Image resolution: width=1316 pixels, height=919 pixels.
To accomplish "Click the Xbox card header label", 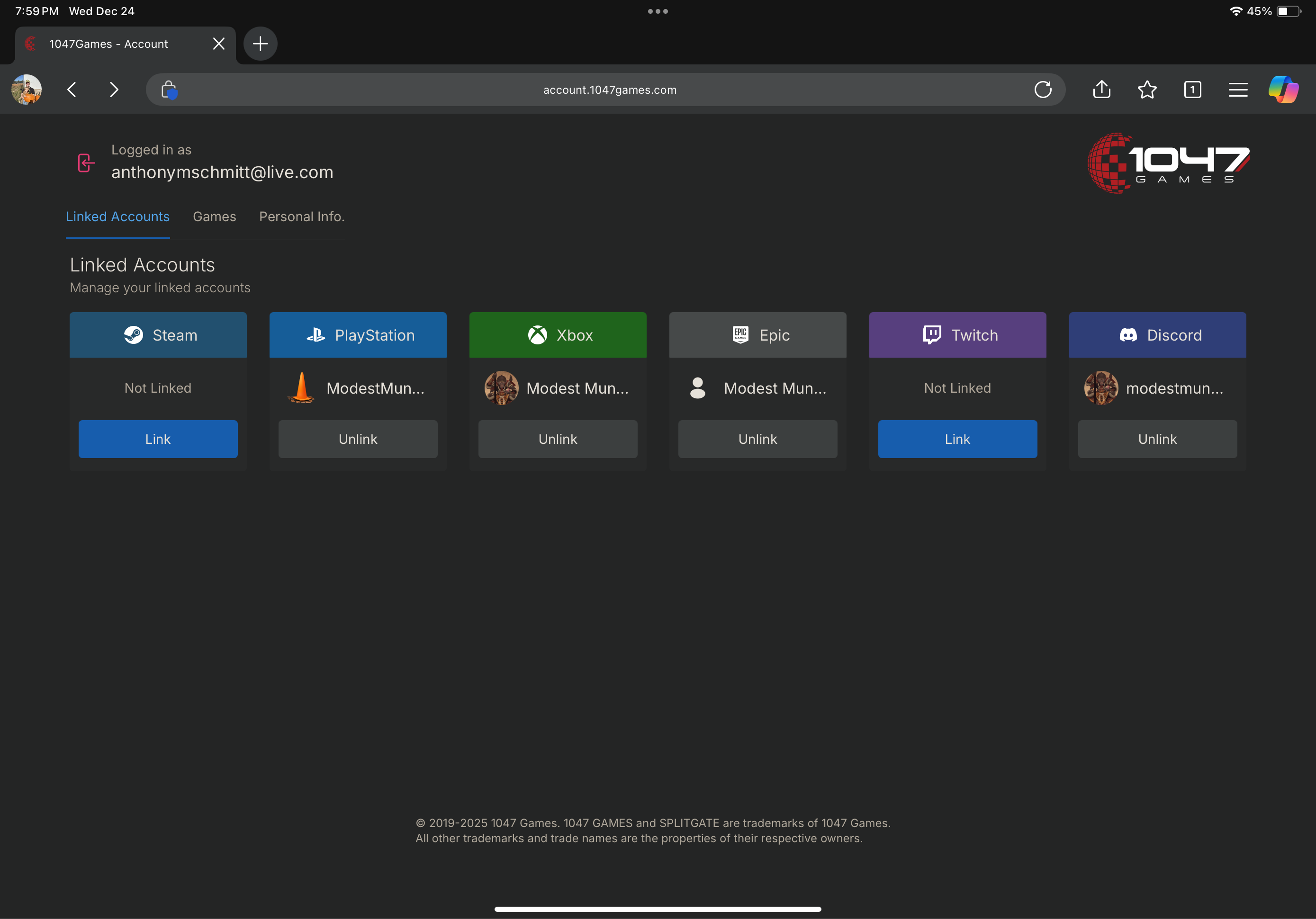I will (x=574, y=335).
